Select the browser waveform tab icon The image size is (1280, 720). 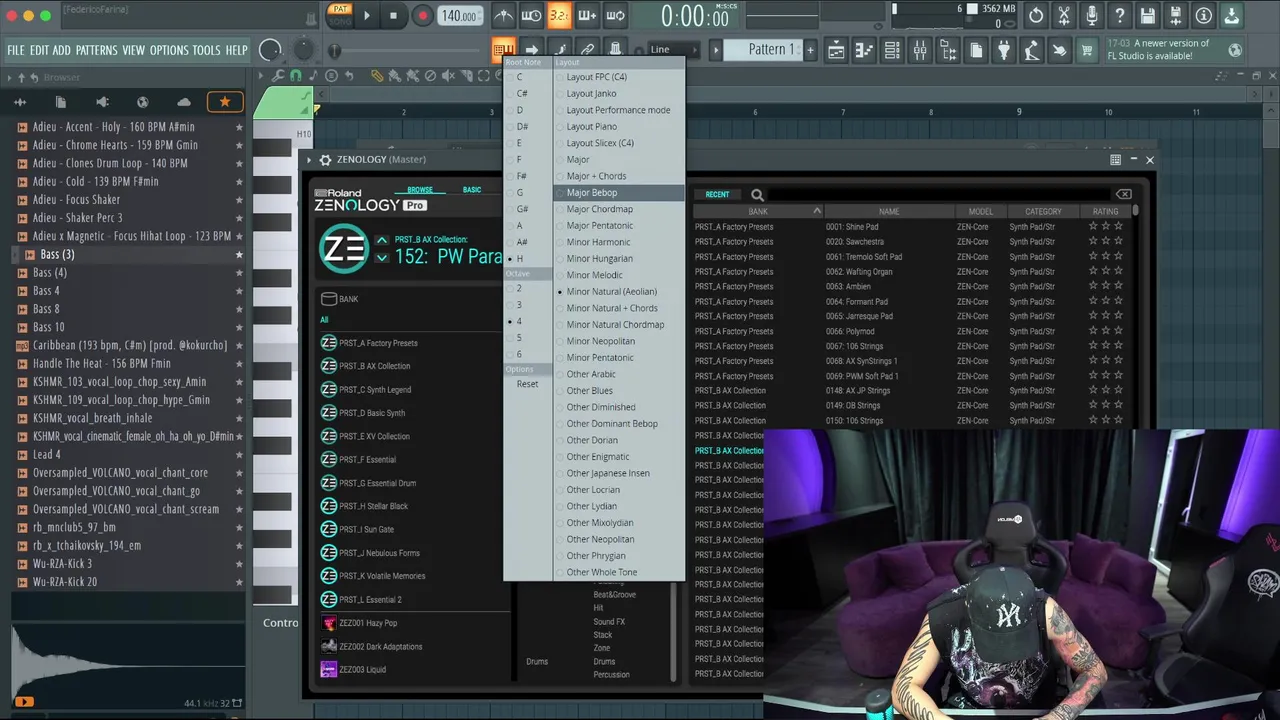coord(19,102)
